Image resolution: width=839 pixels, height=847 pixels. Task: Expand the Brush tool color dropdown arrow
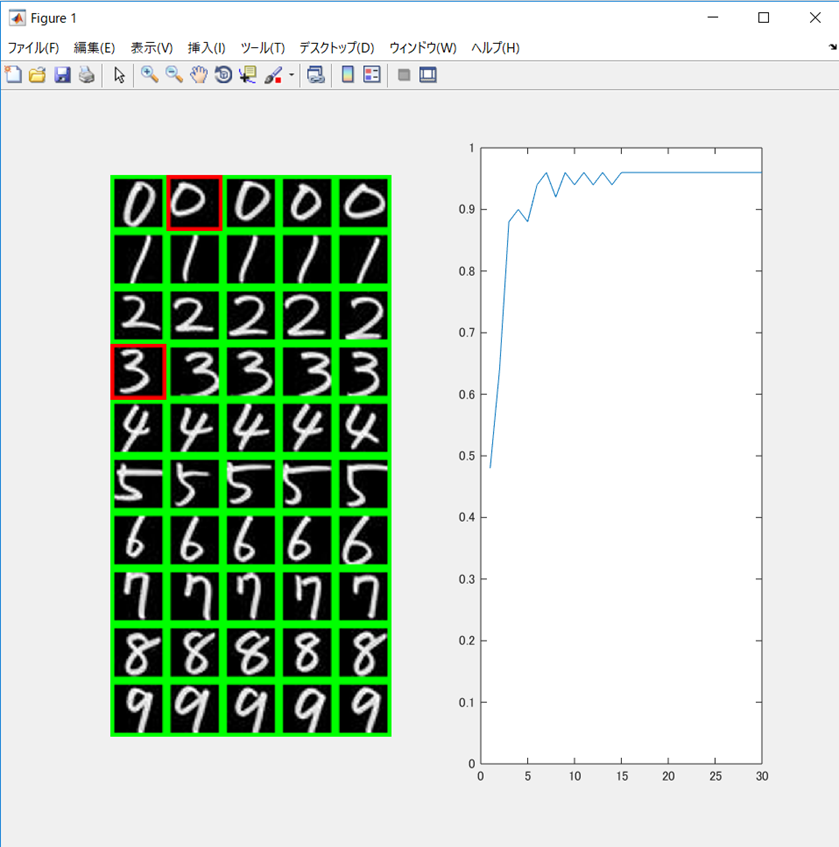(292, 75)
